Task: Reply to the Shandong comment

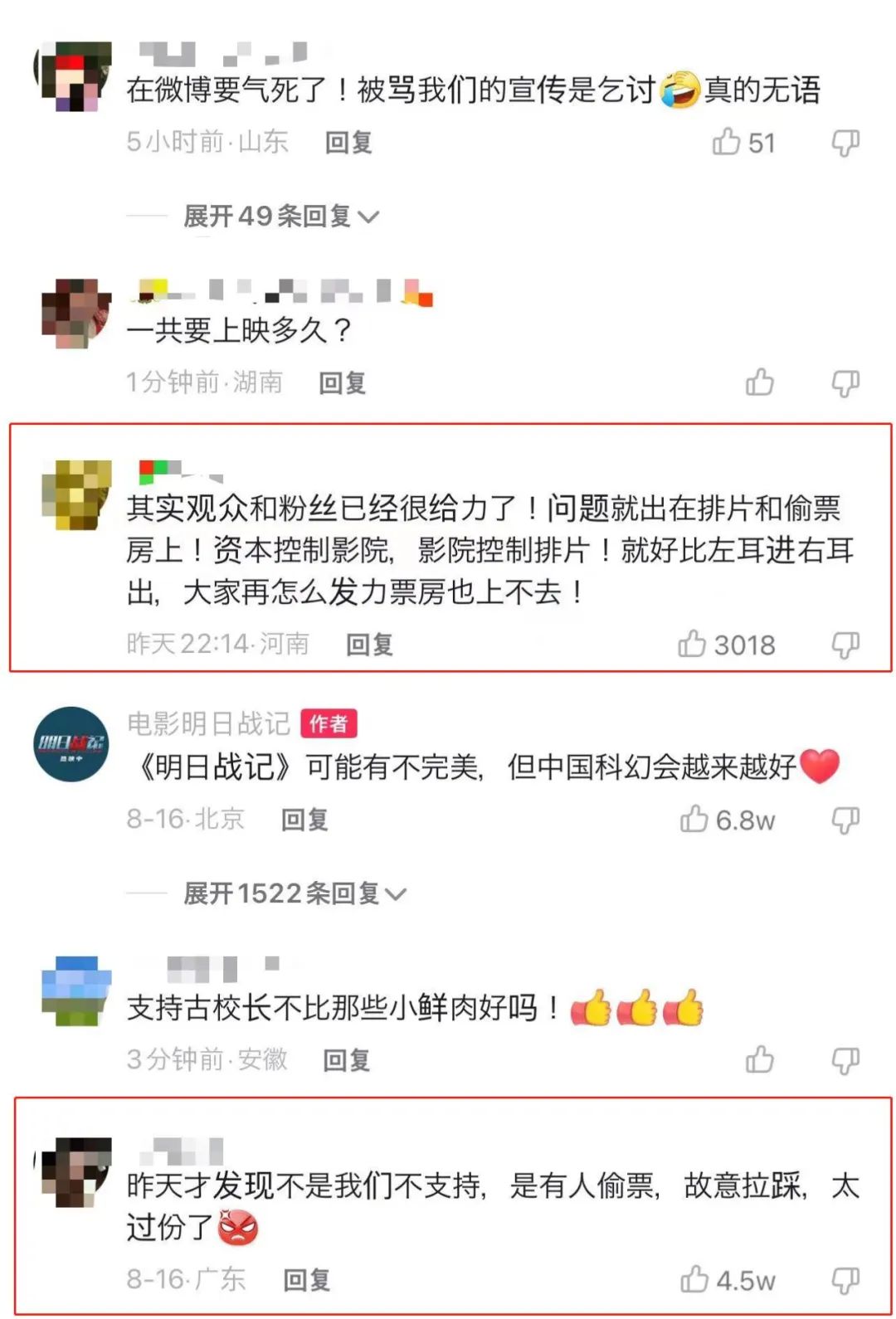Action: click(348, 143)
